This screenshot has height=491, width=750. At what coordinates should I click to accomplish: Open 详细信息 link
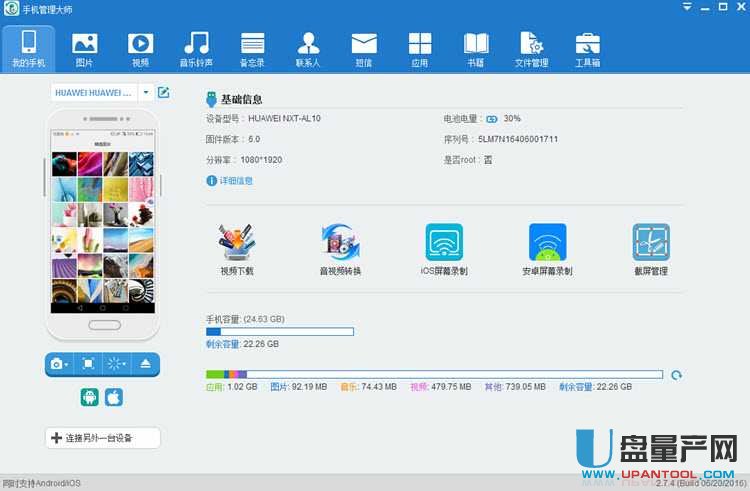pyautogui.click(x=230, y=181)
